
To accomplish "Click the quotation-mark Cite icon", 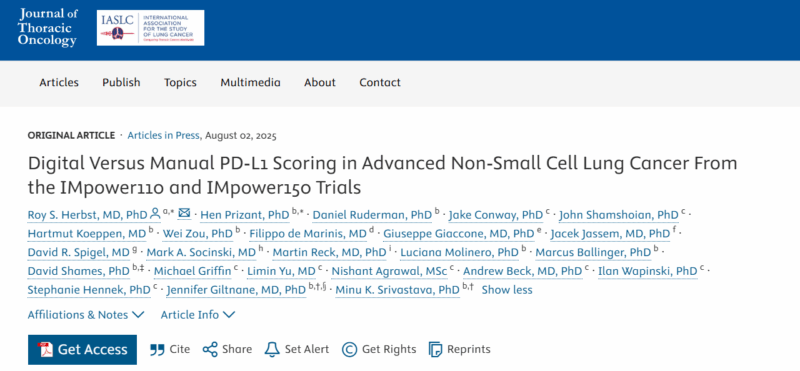I will tap(157, 350).
